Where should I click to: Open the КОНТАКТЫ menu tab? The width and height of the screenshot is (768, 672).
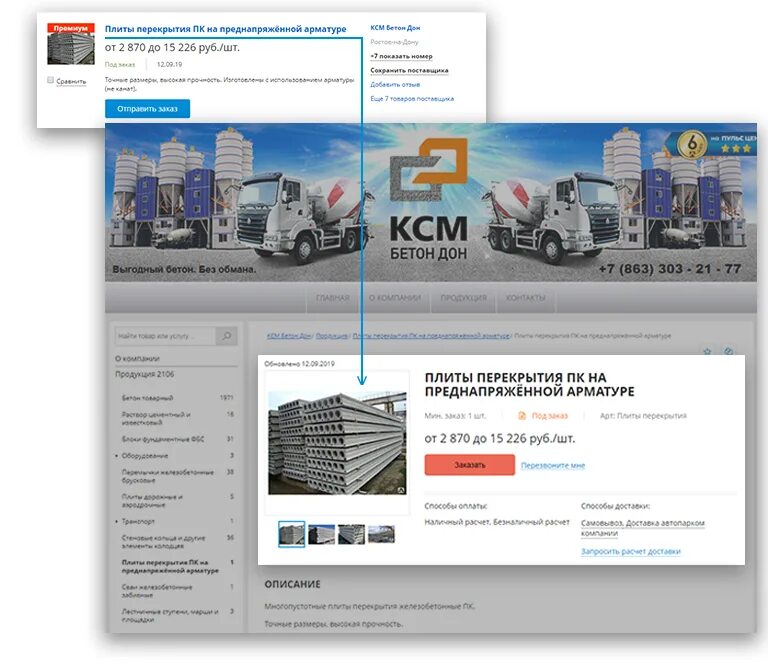point(526,298)
